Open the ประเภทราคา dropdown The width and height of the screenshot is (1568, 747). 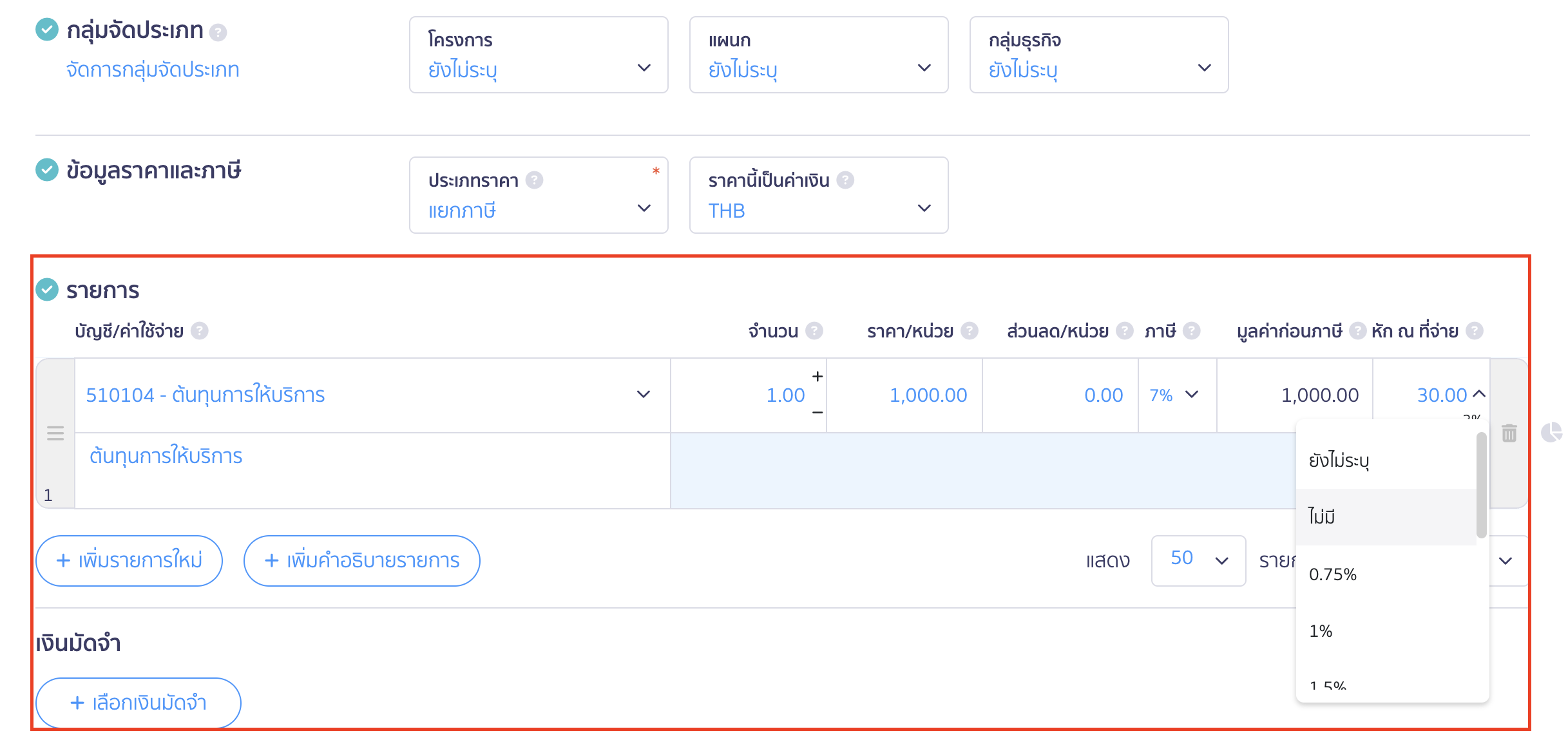(539, 195)
